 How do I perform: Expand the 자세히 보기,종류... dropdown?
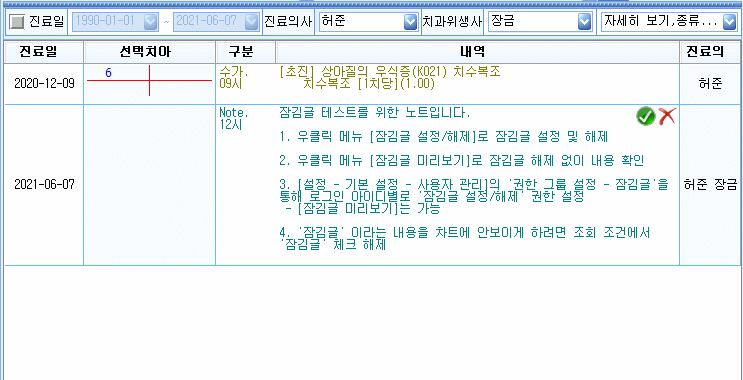pyautogui.click(x=729, y=22)
